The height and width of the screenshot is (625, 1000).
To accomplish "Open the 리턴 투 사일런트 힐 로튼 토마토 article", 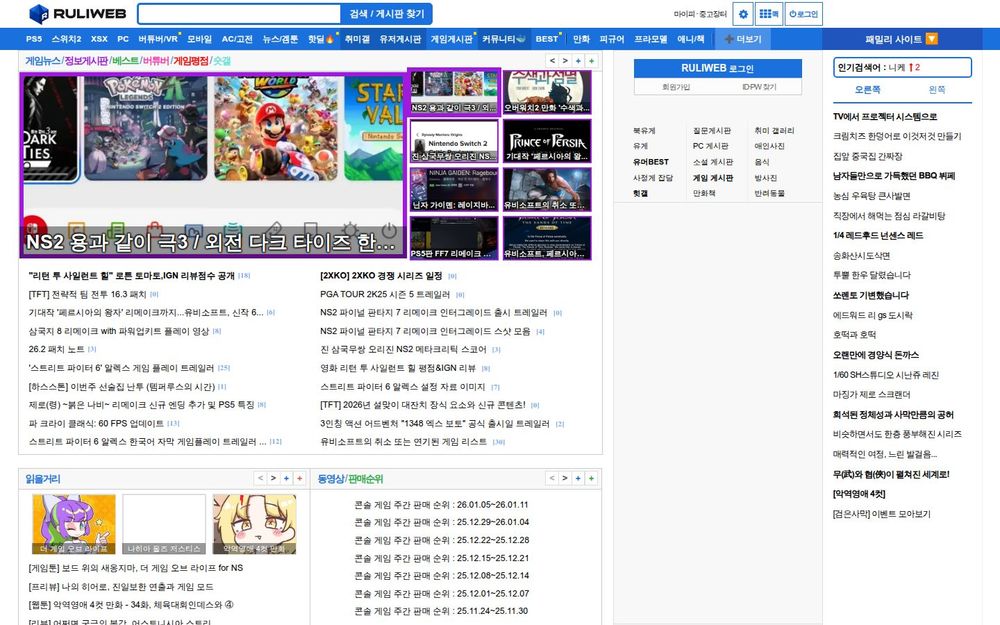I will (x=131, y=276).
